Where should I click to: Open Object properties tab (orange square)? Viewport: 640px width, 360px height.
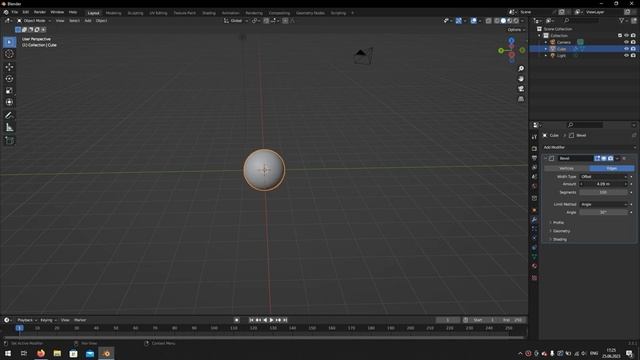[x=534, y=210]
